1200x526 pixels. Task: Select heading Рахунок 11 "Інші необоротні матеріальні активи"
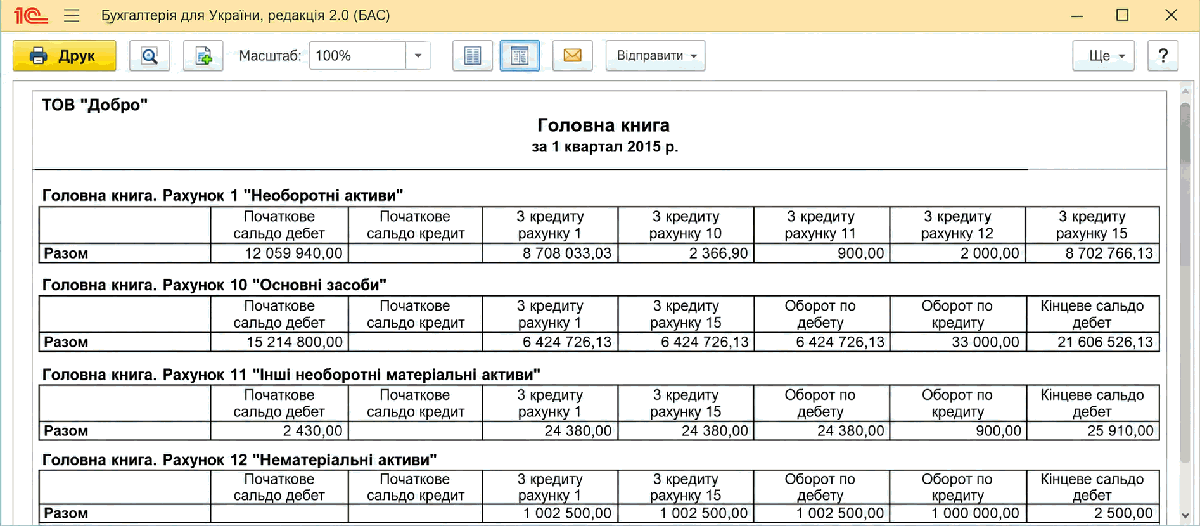click(x=291, y=374)
